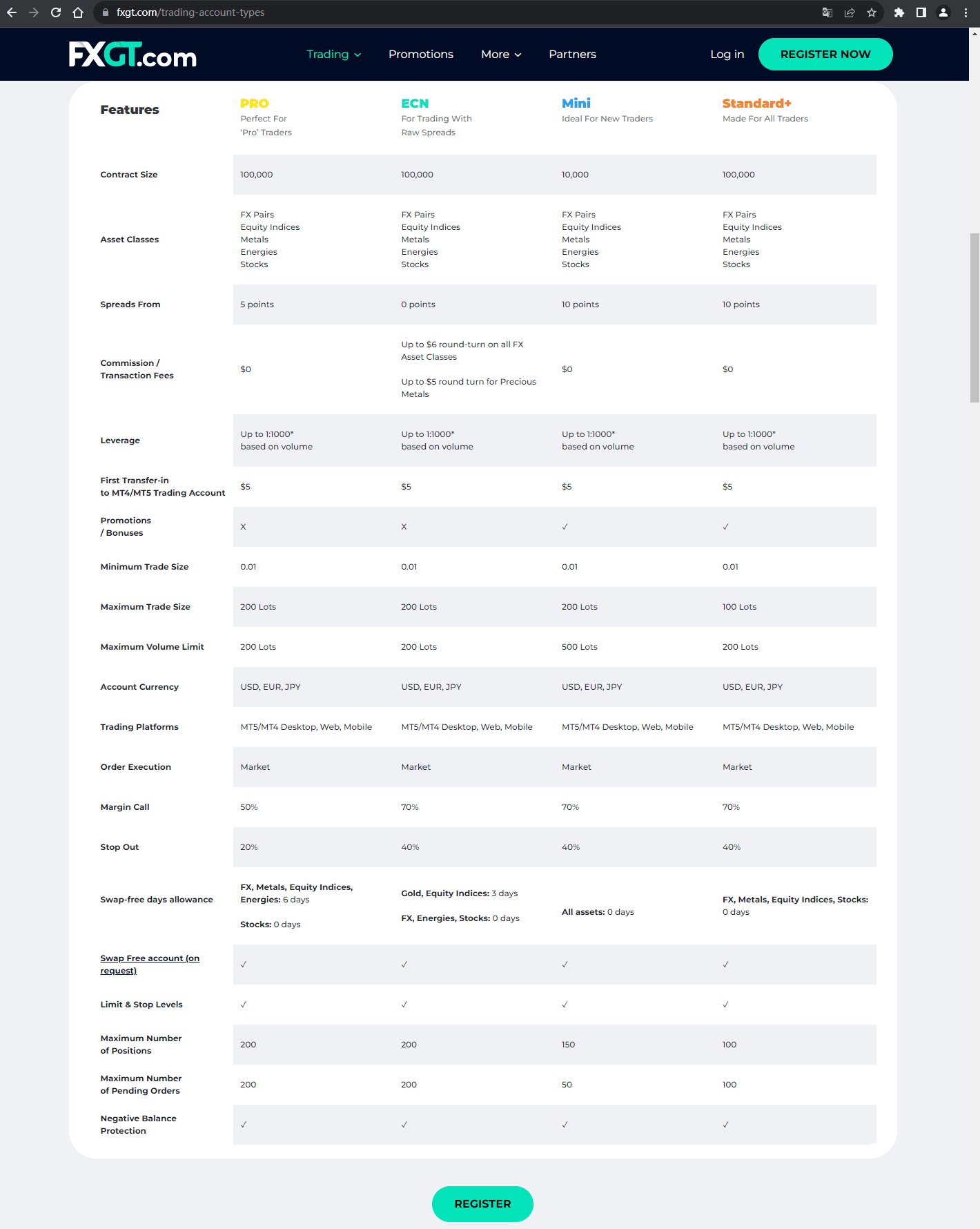Click the PRO account heading

point(255,103)
